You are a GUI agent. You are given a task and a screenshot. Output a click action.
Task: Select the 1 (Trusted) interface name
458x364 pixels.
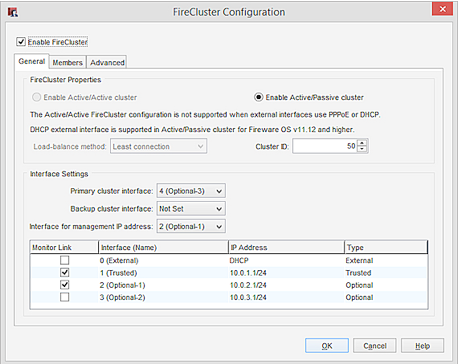[118, 273]
